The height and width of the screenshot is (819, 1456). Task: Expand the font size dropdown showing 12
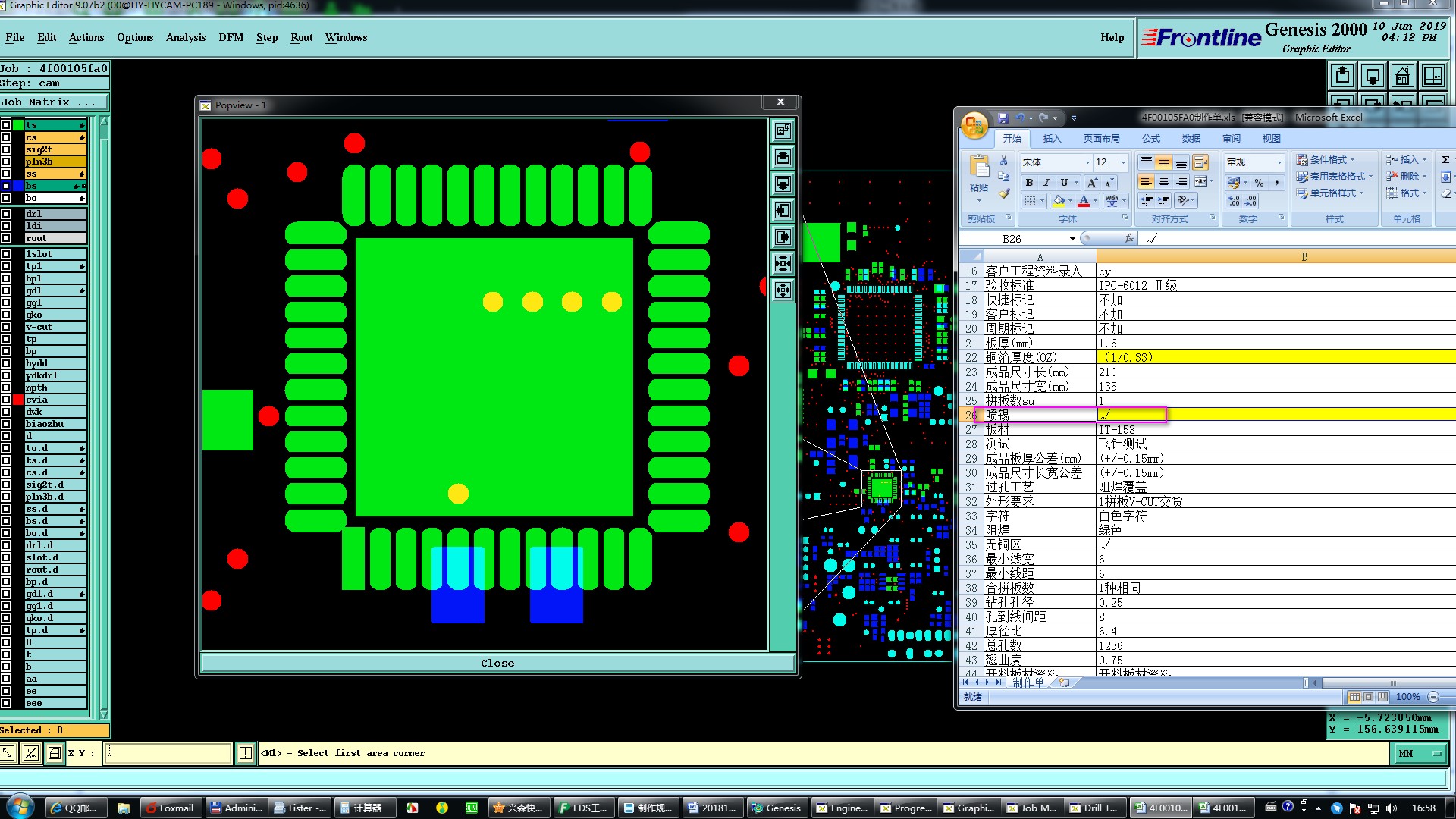point(1123,162)
